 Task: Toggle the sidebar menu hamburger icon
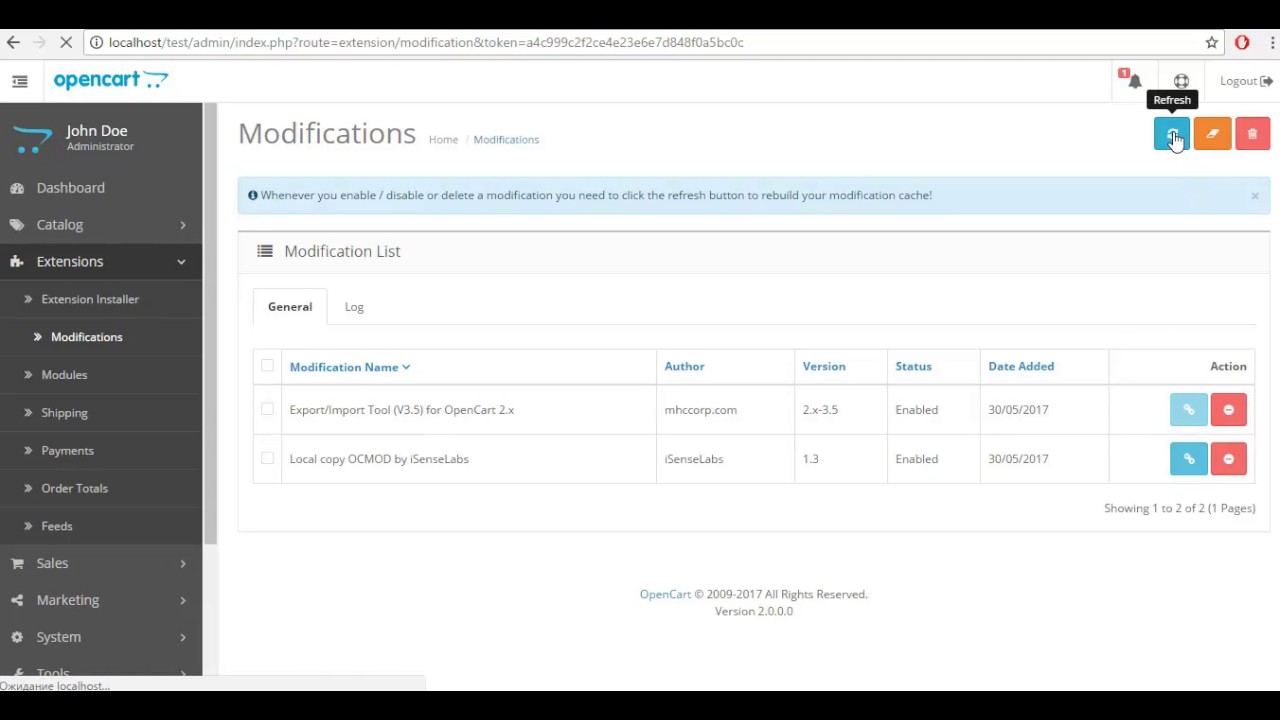click(x=20, y=81)
